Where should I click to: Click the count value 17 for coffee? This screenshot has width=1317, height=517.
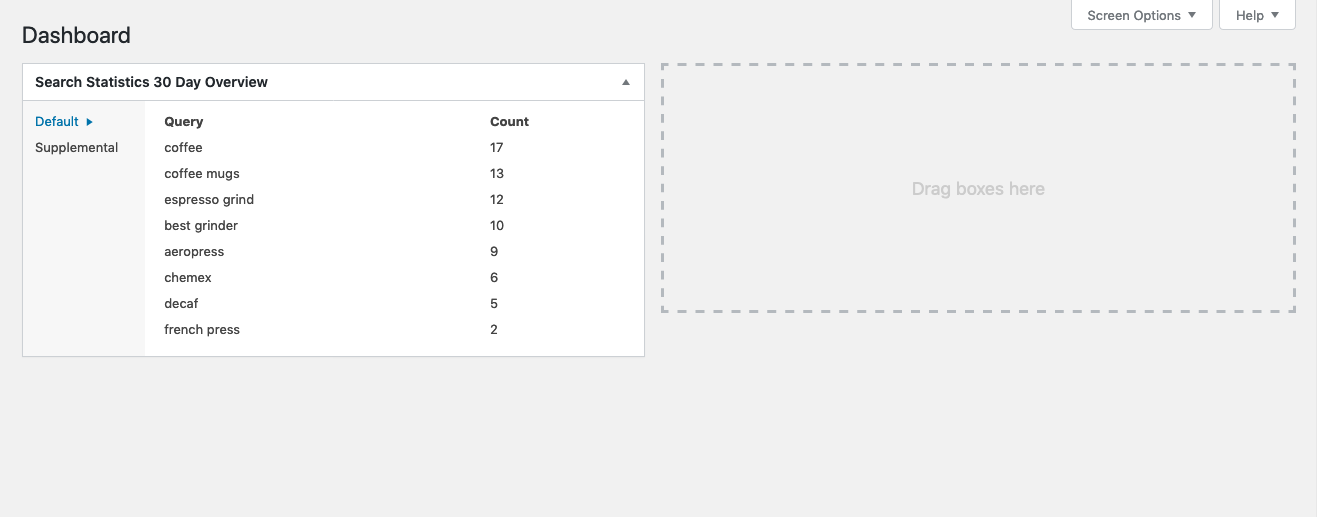pos(497,148)
